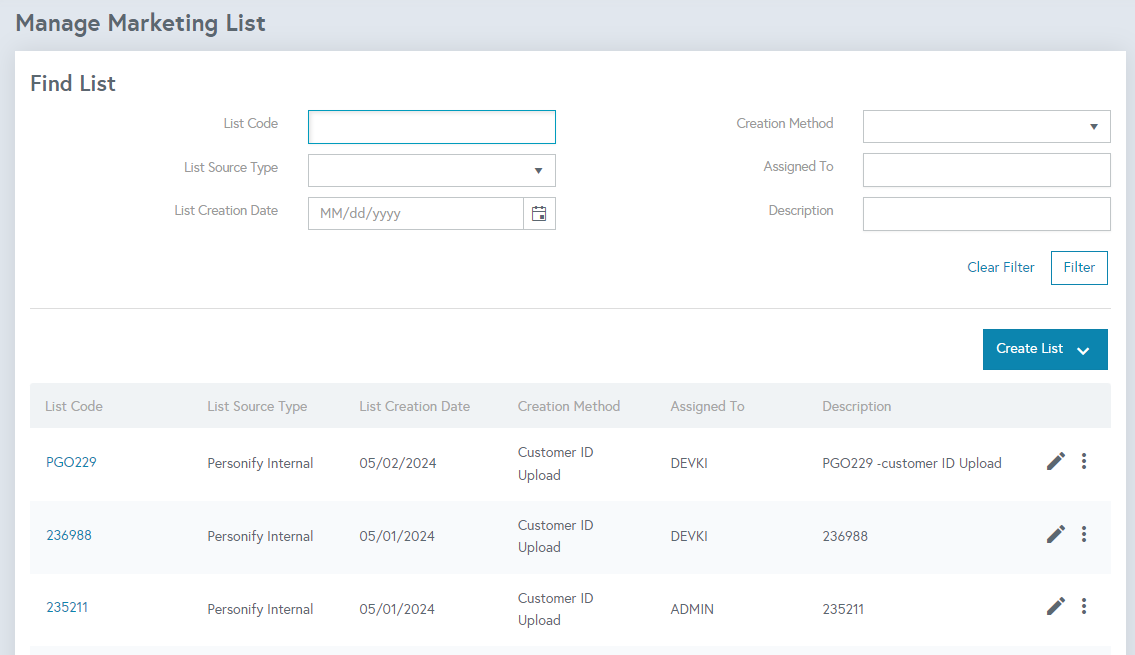This screenshot has height=655, width=1135.
Task: Focus the List Code input field
Action: click(431, 127)
